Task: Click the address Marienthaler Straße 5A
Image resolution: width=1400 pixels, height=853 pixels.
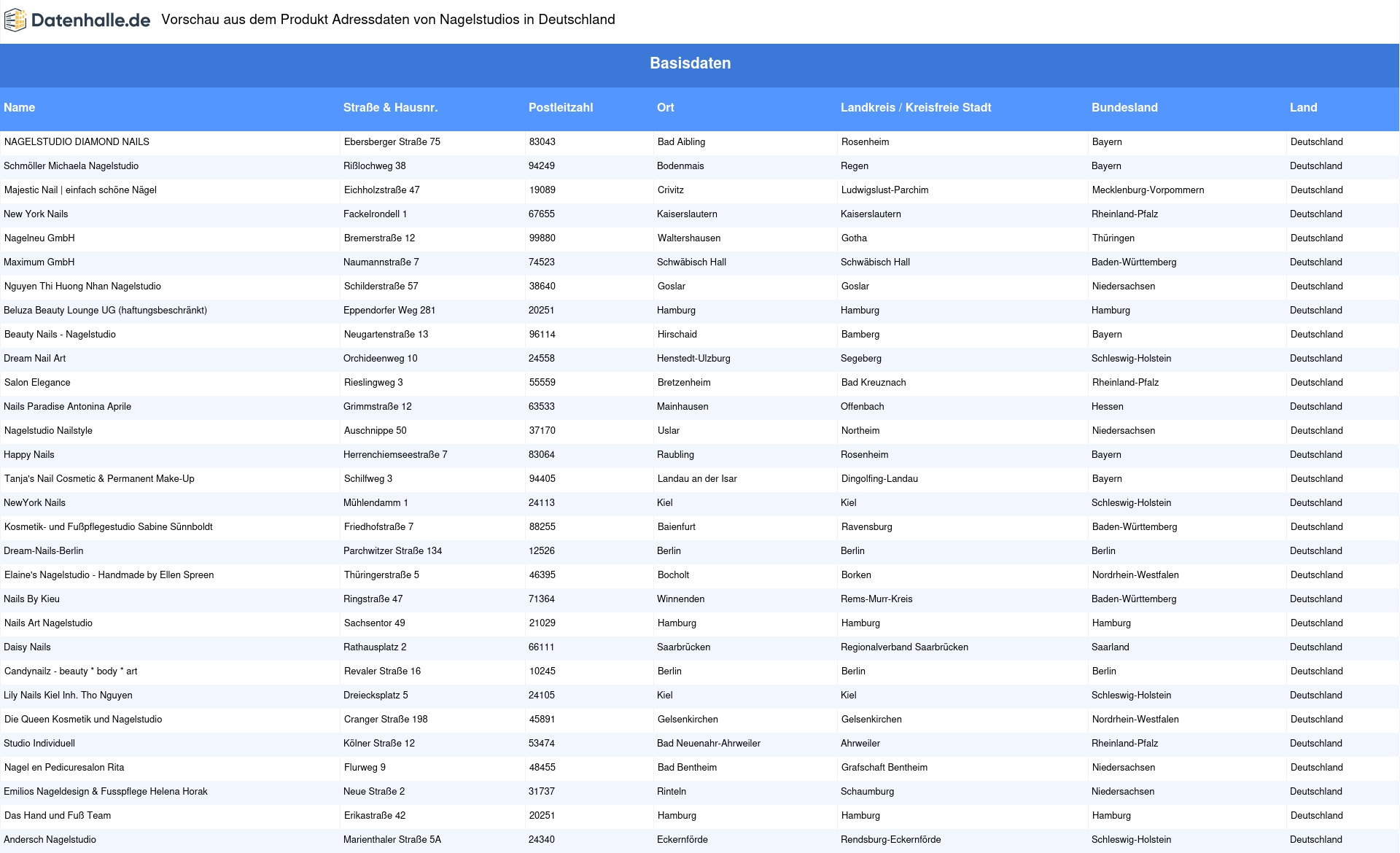Action: tap(392, 840)
